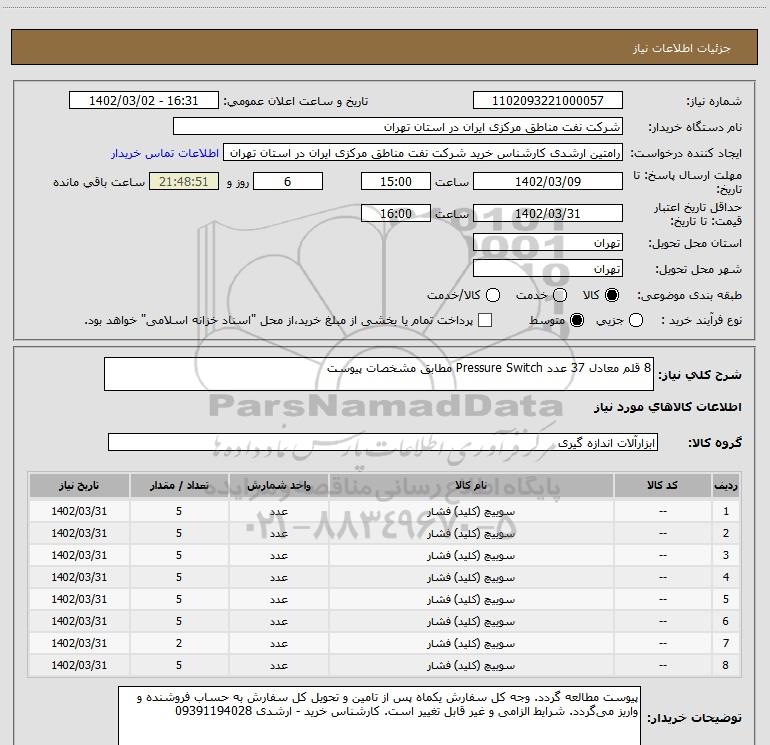Click quantity 5 in row 3
770x745 pixels.
(179, 555)
